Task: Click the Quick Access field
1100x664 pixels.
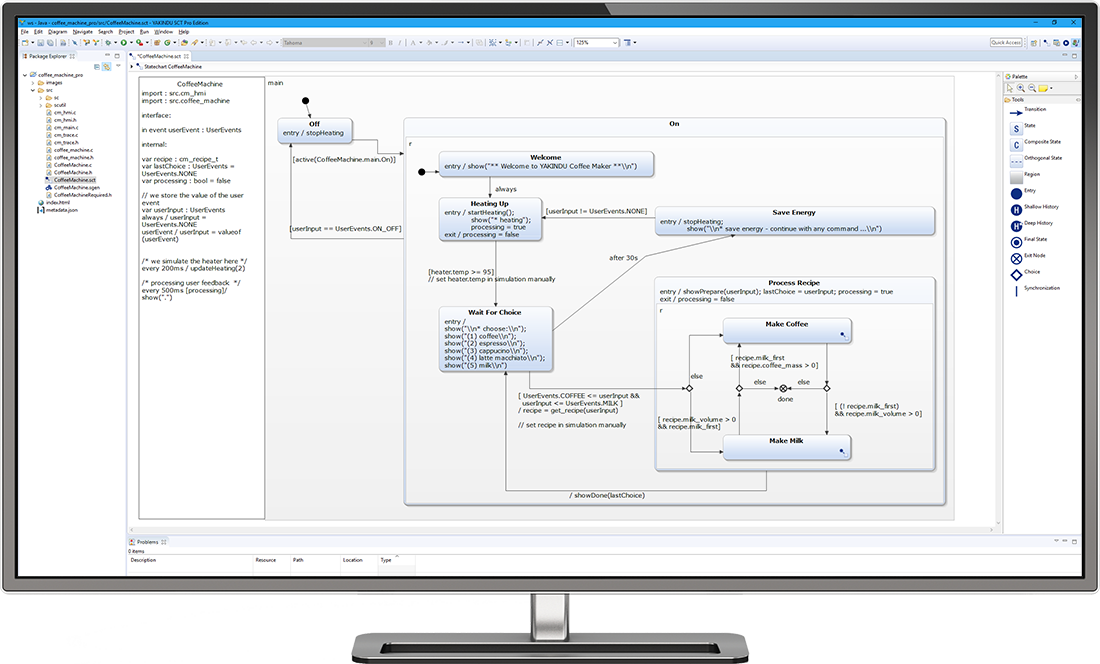Action: 1006,43
